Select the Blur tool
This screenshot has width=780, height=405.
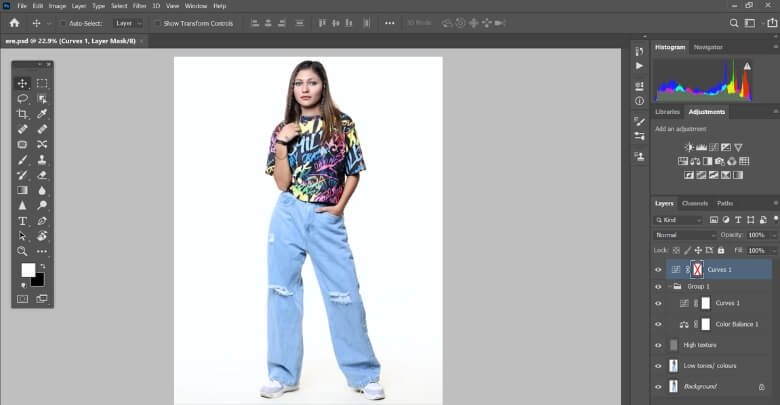(42, 190)
